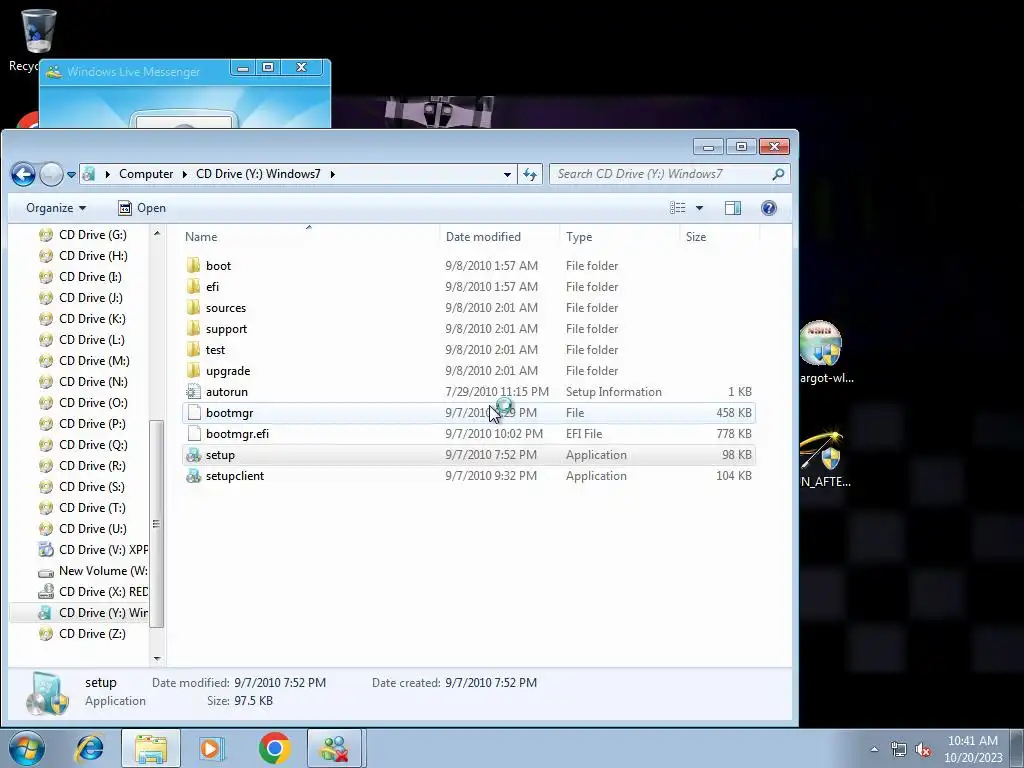The image size is (1024, 768).
Task: Expand the arrow after CD Drive (Y:) Windows7
Action: (x=332, y=174)
